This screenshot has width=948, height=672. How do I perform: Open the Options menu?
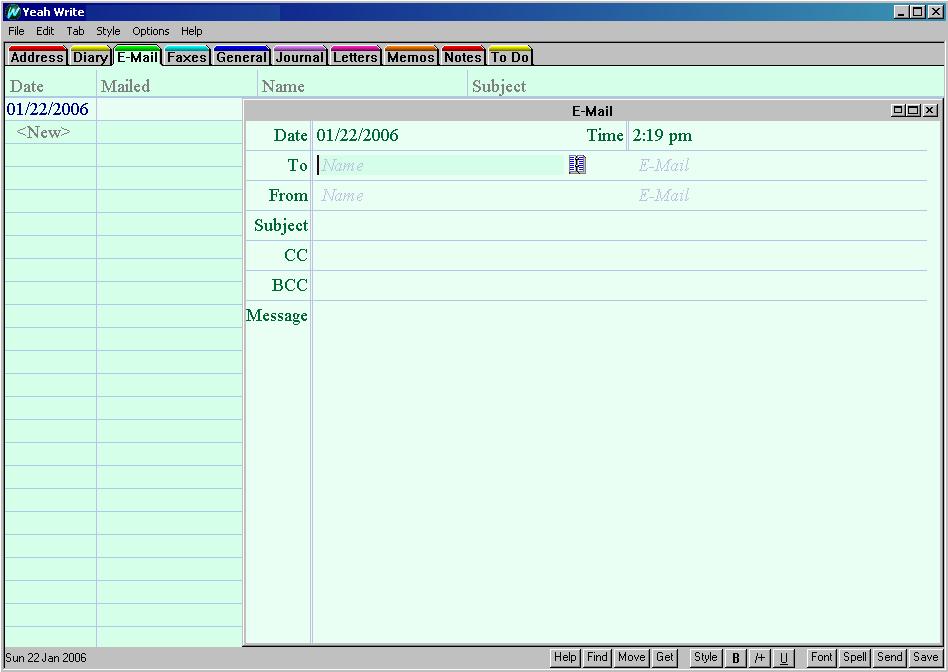click(x=151, y=31)
